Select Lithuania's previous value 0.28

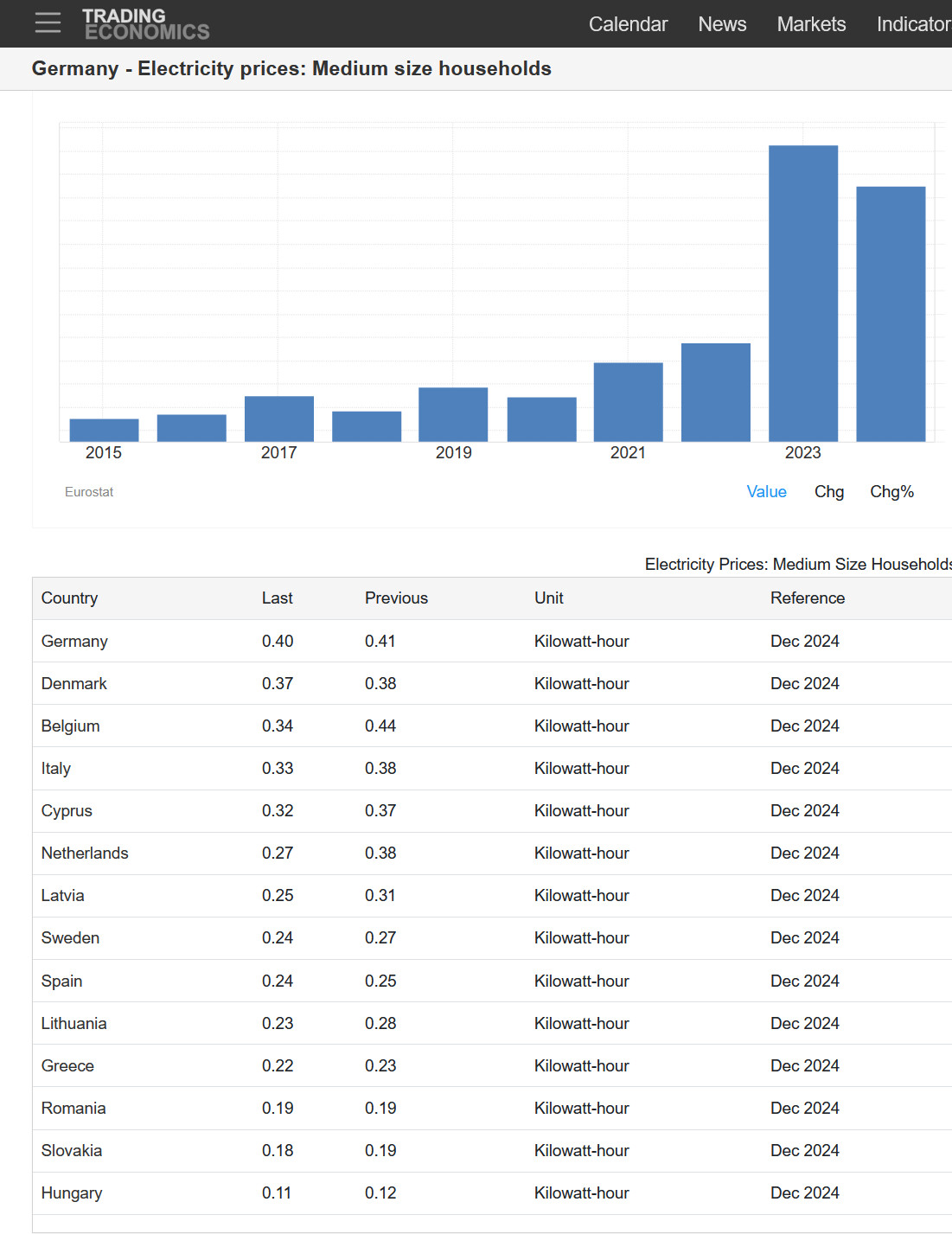click(380, 1023)
